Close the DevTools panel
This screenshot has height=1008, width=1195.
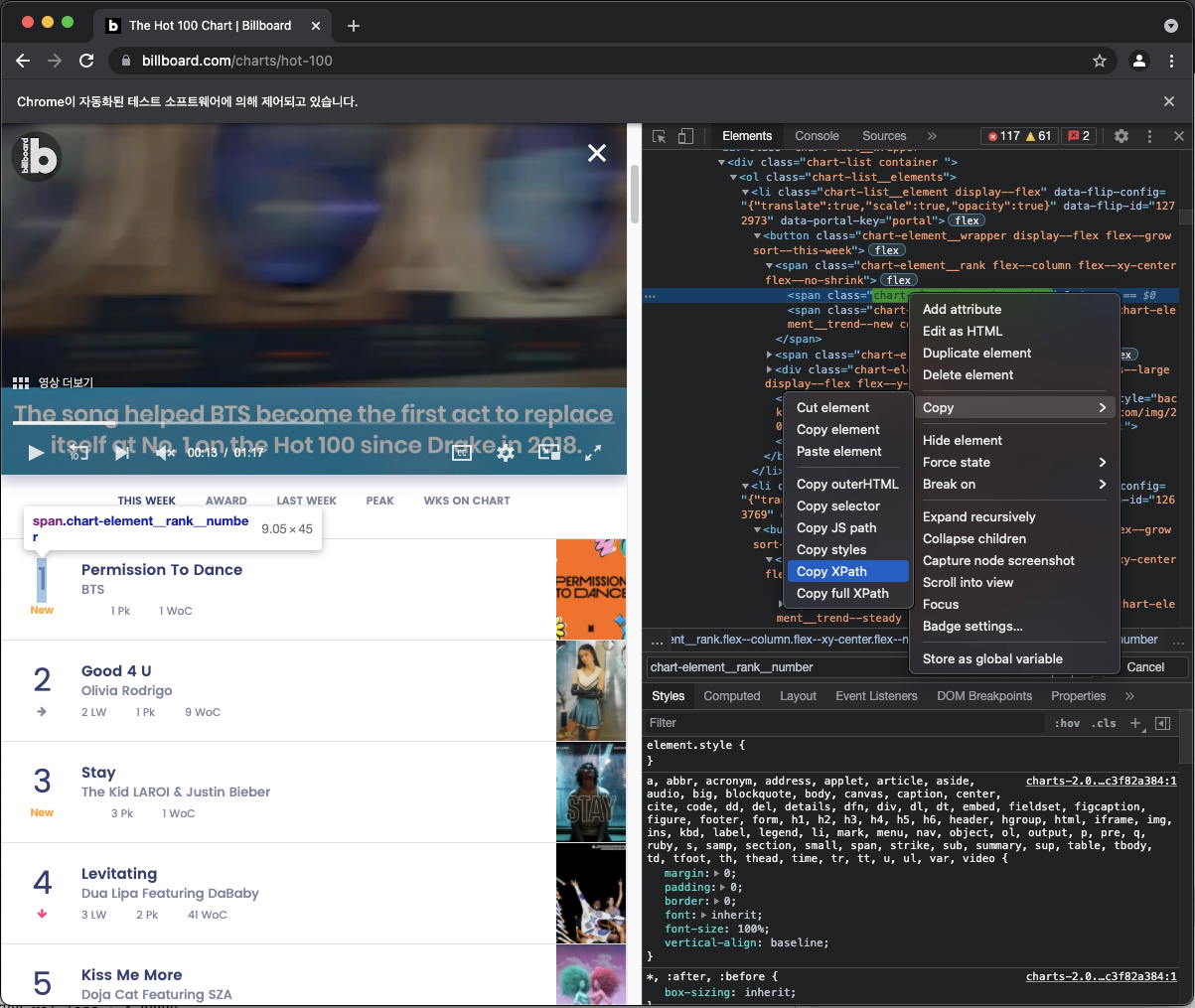pyautogui.click(x=1179, y=136)
